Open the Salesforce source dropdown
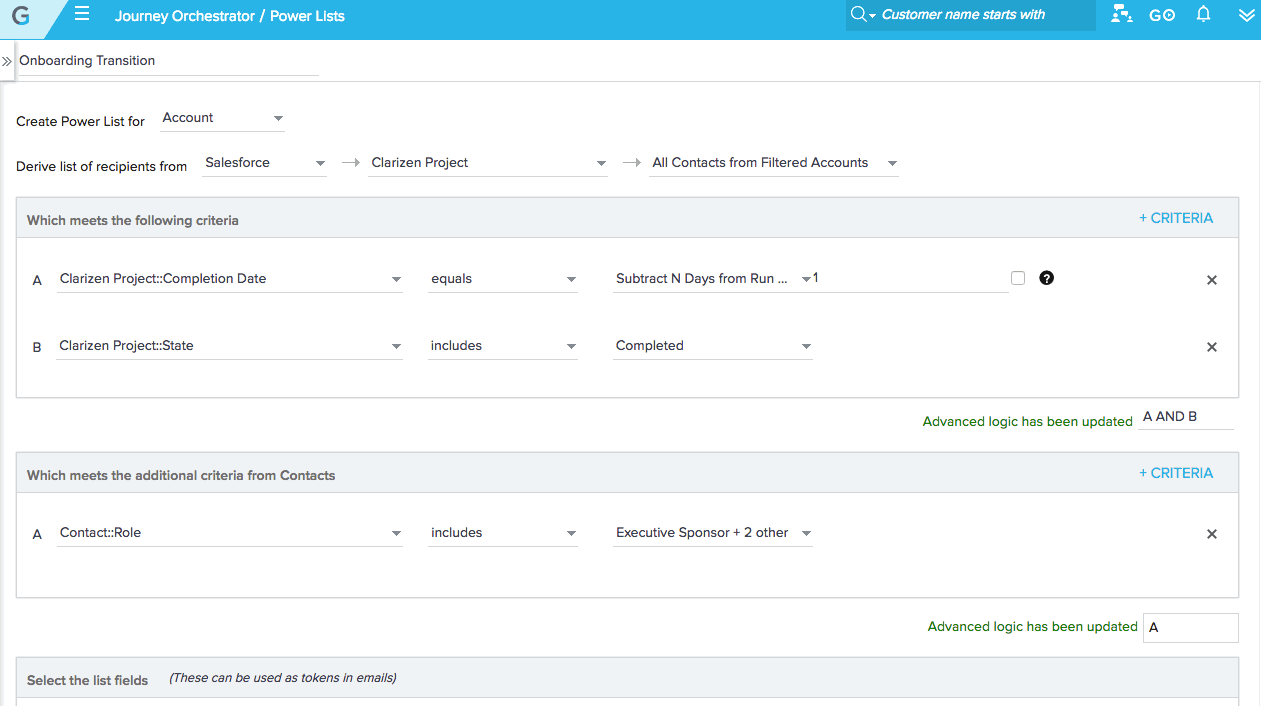 pyautogui.click(x=265, y=163)
